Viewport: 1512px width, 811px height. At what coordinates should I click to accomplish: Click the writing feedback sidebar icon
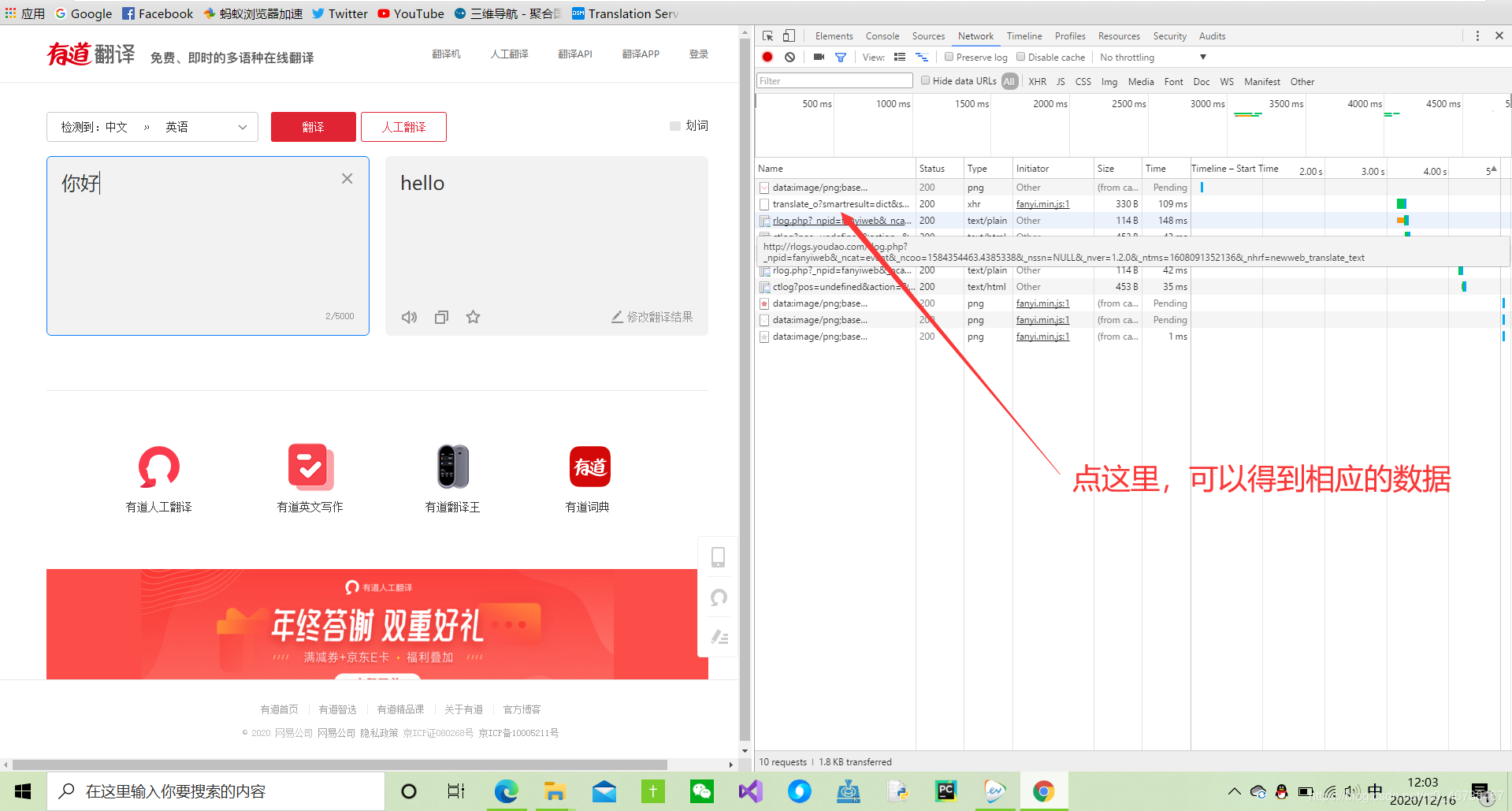pyautogui.click(x=718, y=637)
